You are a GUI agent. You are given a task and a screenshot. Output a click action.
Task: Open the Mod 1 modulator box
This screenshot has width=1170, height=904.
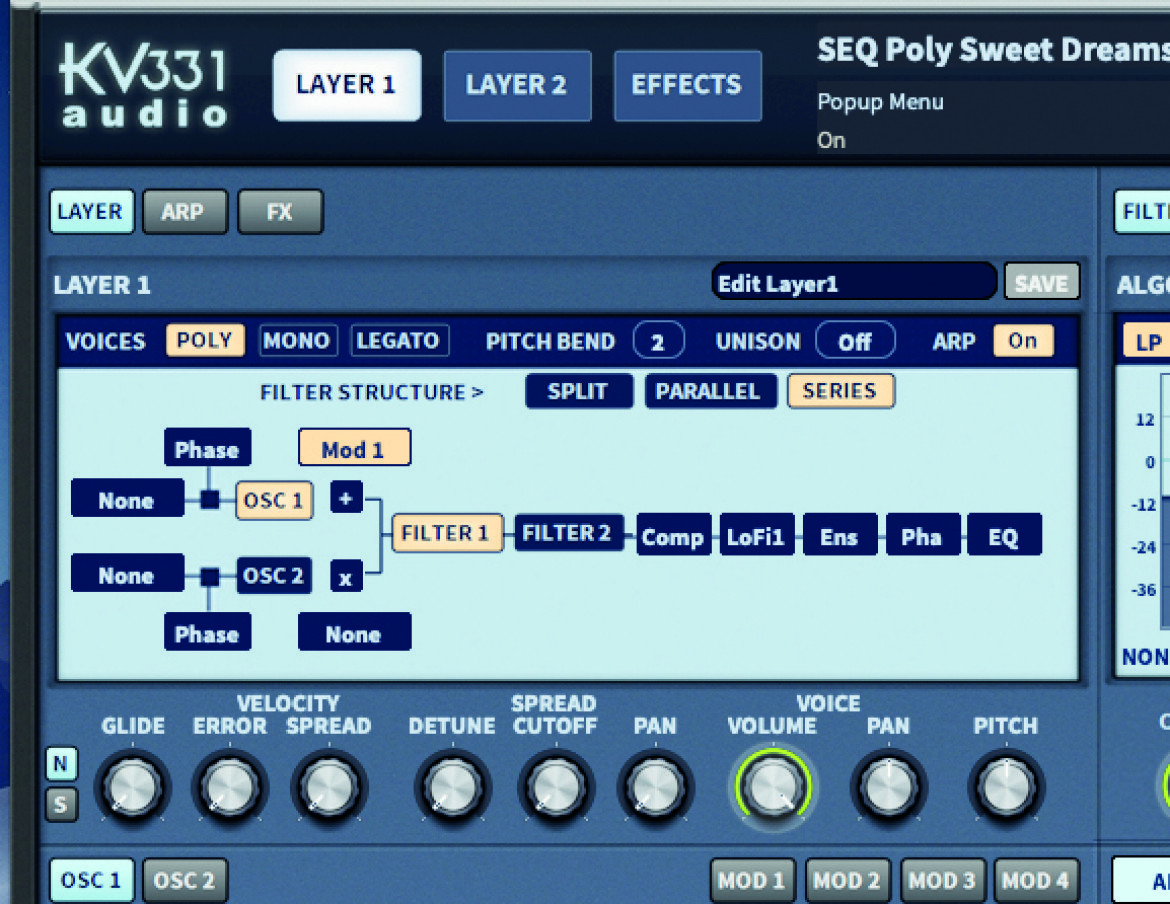pyautogui.click(x=354, y=448)
